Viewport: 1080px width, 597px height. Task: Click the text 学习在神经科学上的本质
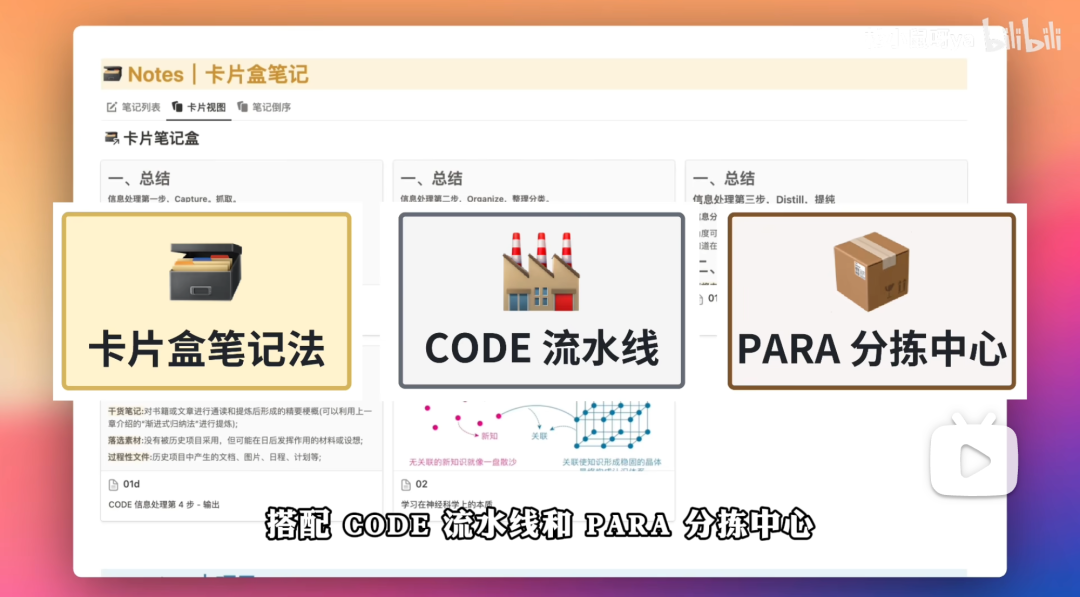(446, 505)
